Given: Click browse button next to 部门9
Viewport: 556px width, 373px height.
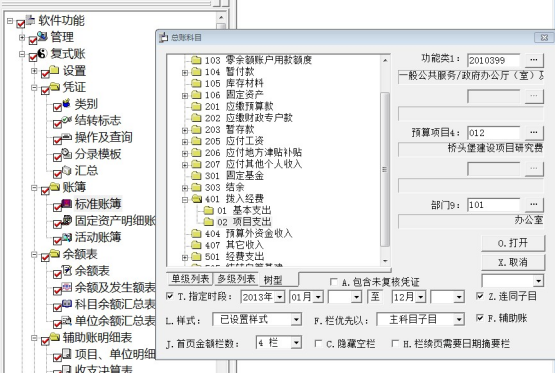Looking at the screenshot, I should click(x=534, y=204).
